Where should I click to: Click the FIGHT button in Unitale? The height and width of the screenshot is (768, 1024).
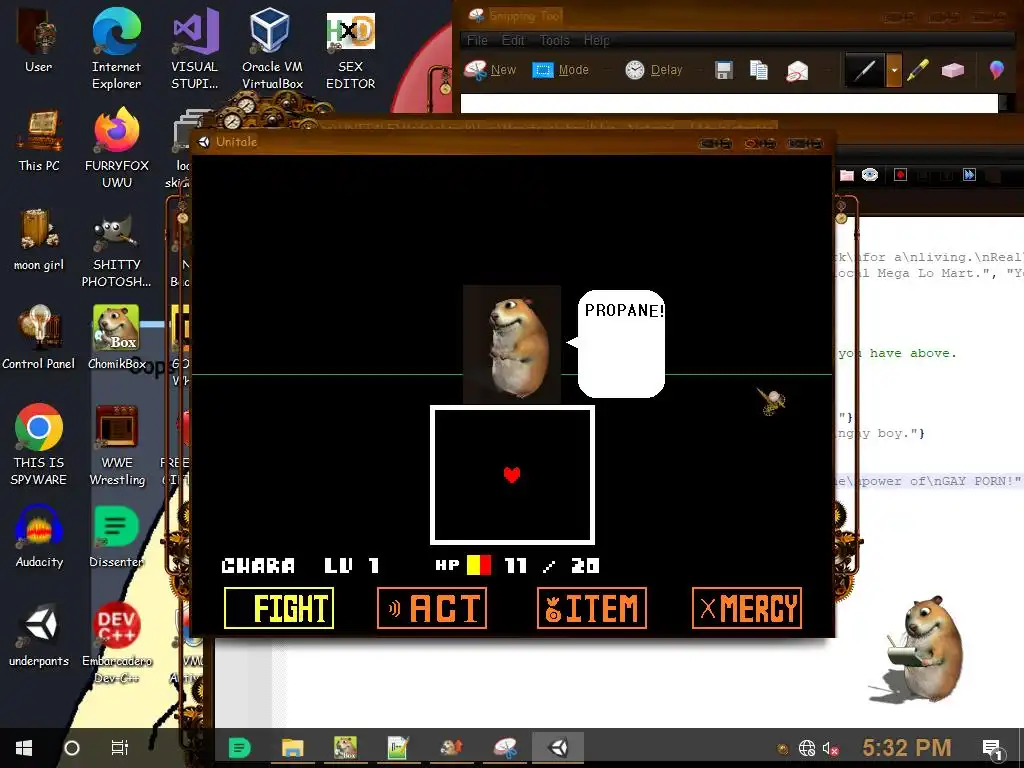pos(279,608)
